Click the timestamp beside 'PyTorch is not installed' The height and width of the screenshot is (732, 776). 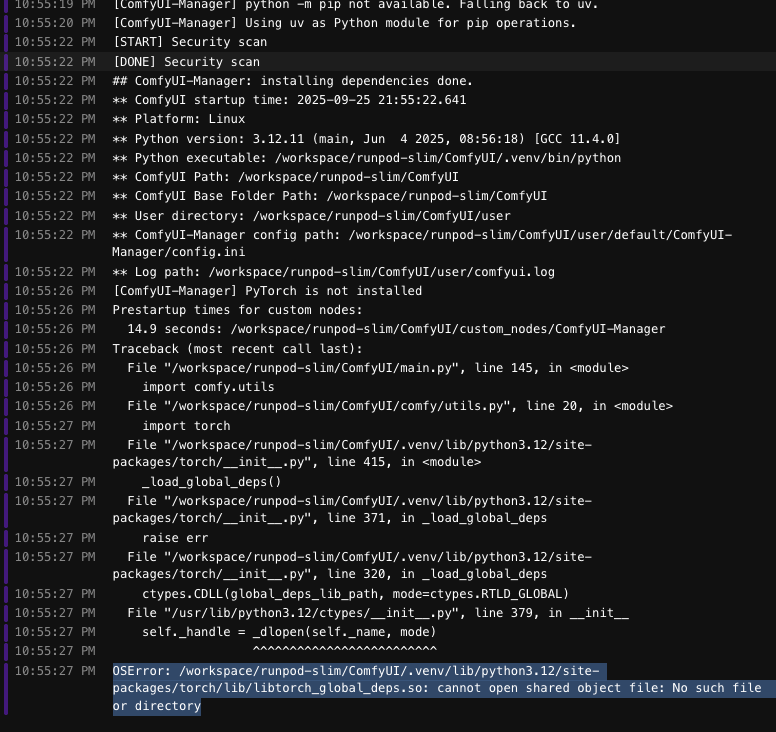(x=55, y=291)
